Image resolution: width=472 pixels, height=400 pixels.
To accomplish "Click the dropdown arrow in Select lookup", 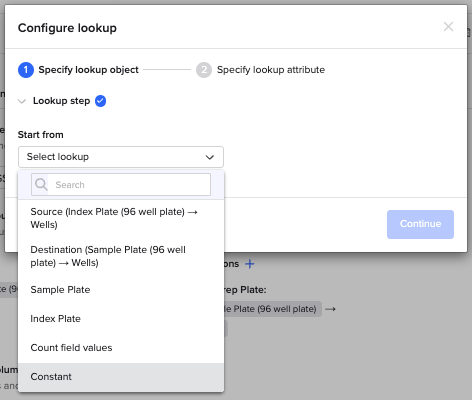I will 210,157.
